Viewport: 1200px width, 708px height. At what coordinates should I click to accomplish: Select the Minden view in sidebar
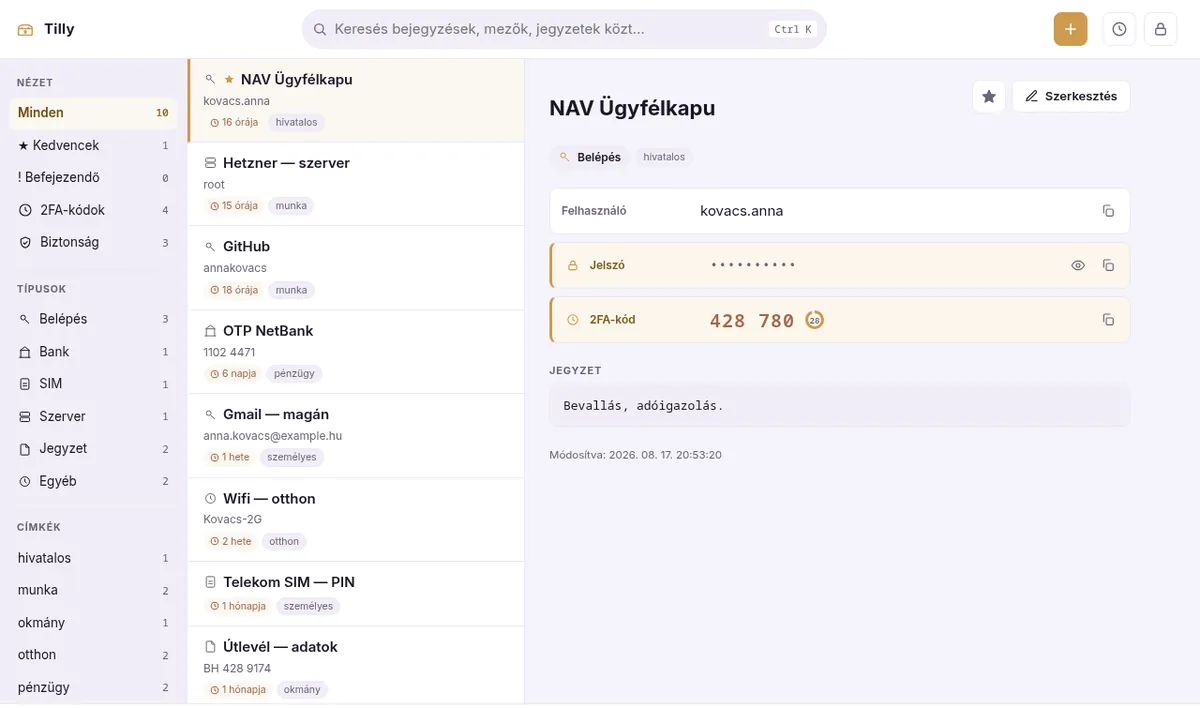(x=93, y=113)
